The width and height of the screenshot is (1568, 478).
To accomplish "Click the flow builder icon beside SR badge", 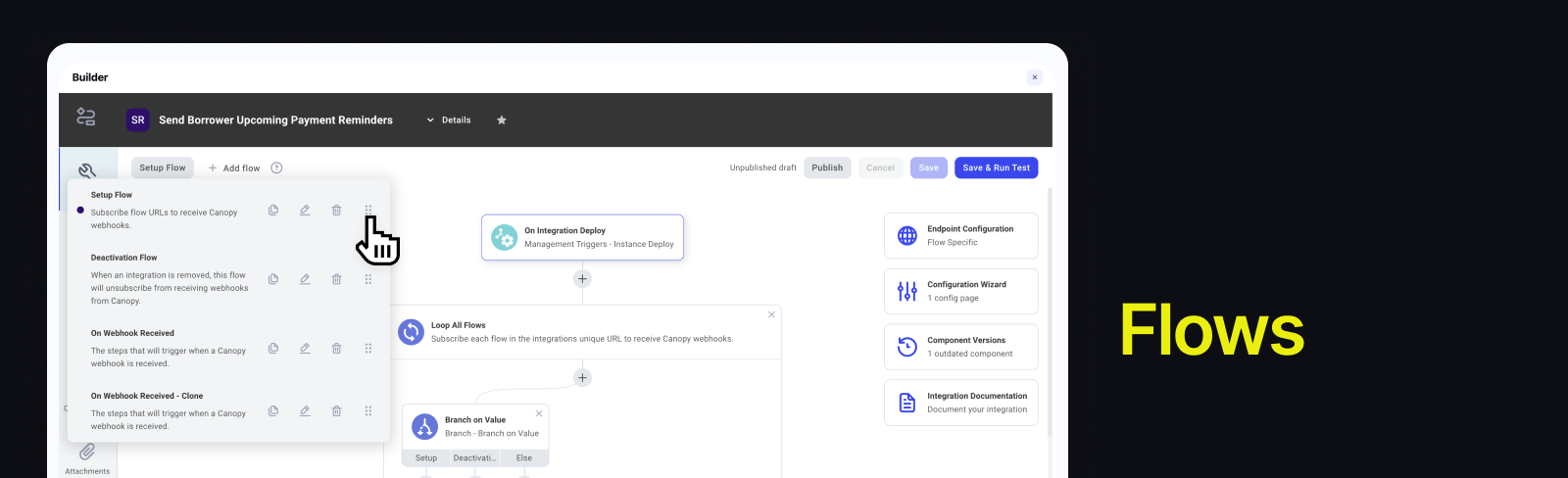I will (86, 118).
